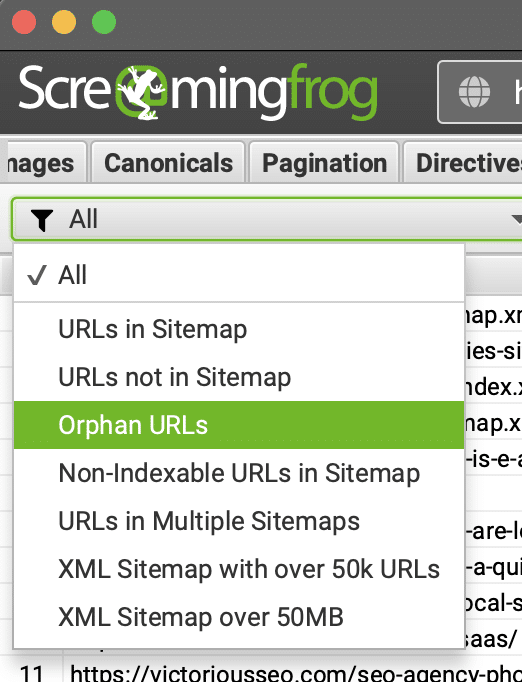The image size is (522, 682).
Task: Select the Orphan URLs filter
Action: pyautogui.click(x=239, y=425)
